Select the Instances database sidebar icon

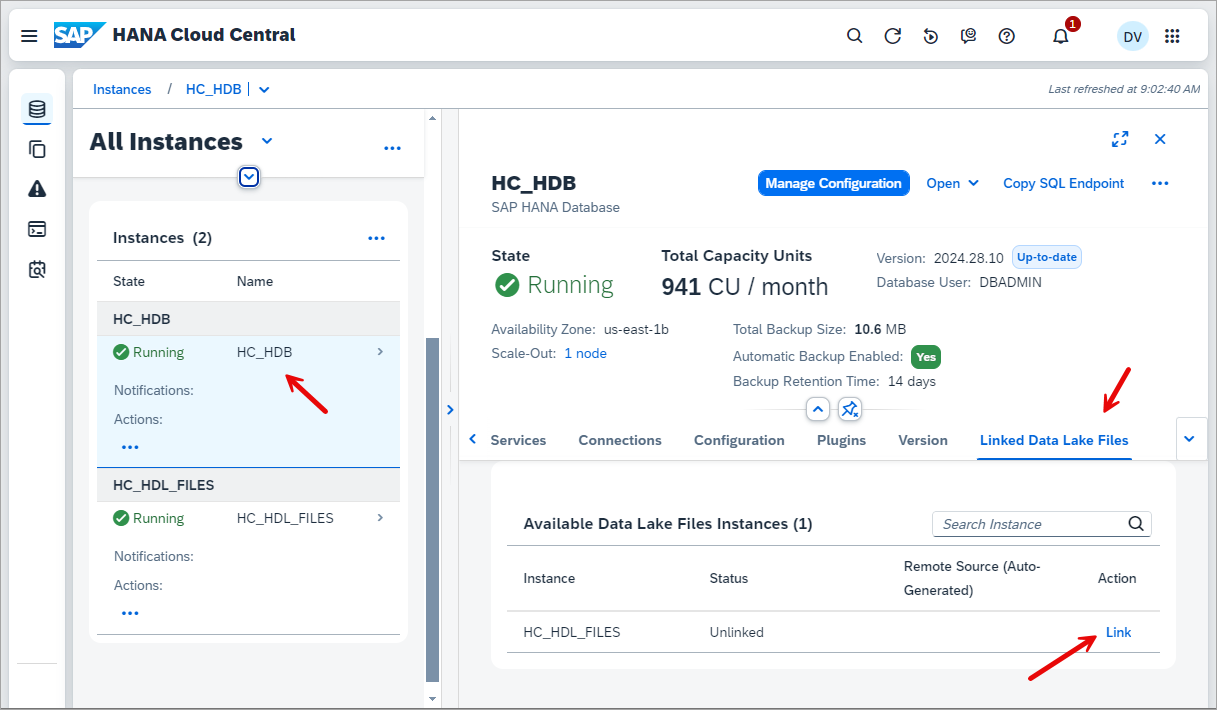pos(37,109)
